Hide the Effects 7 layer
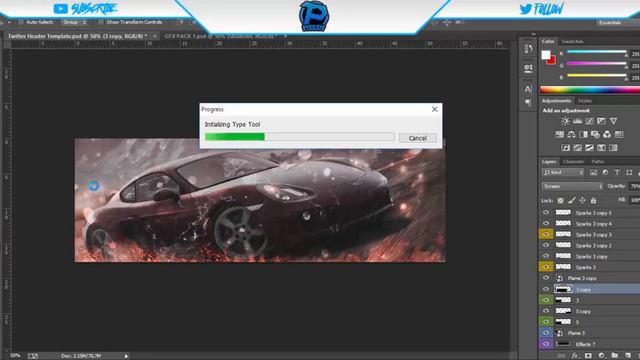 click(546, 344)
